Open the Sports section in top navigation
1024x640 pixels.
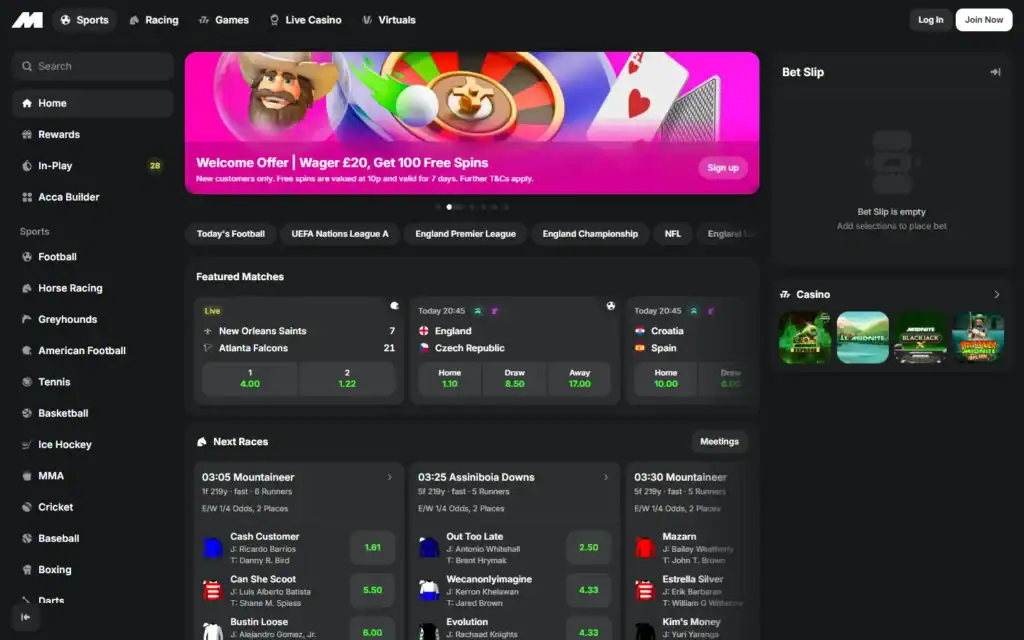84,20
